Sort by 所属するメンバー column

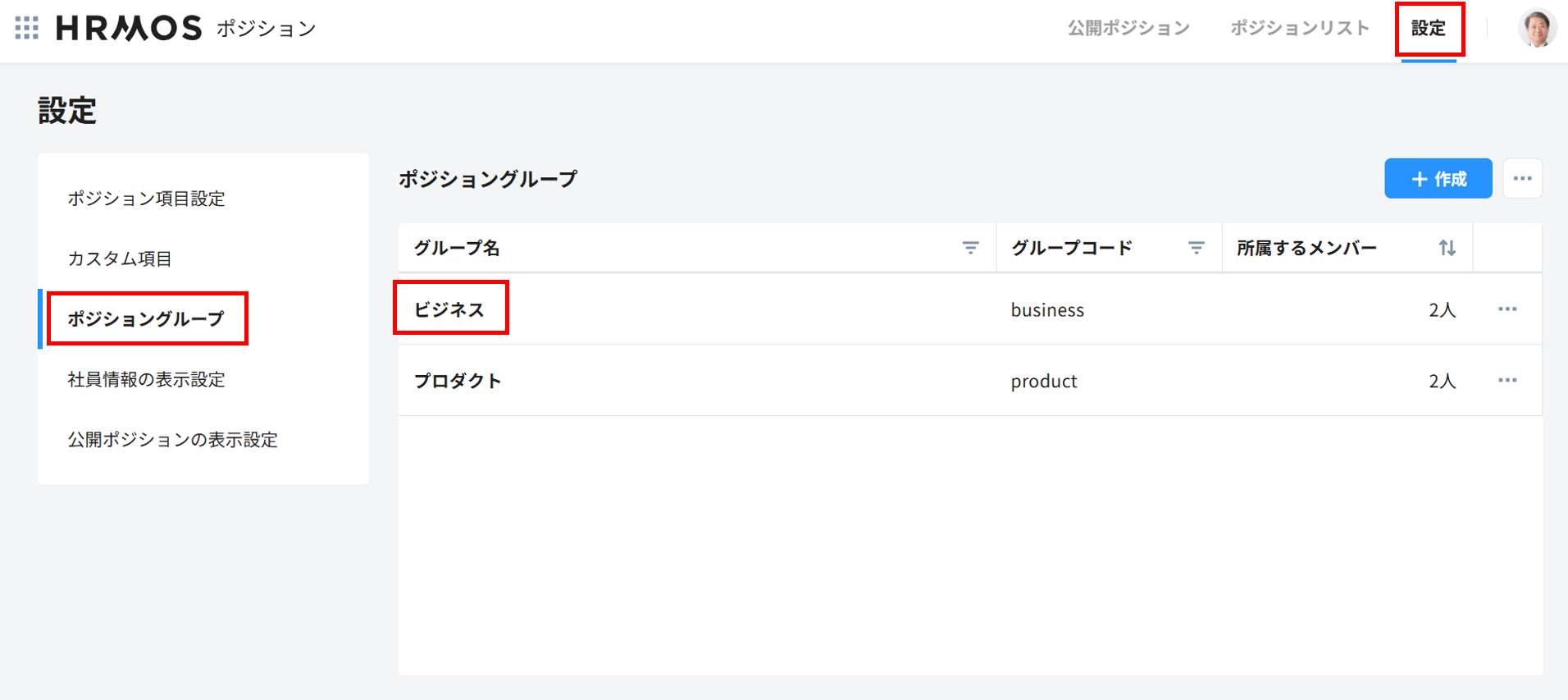pos(1447,248)
